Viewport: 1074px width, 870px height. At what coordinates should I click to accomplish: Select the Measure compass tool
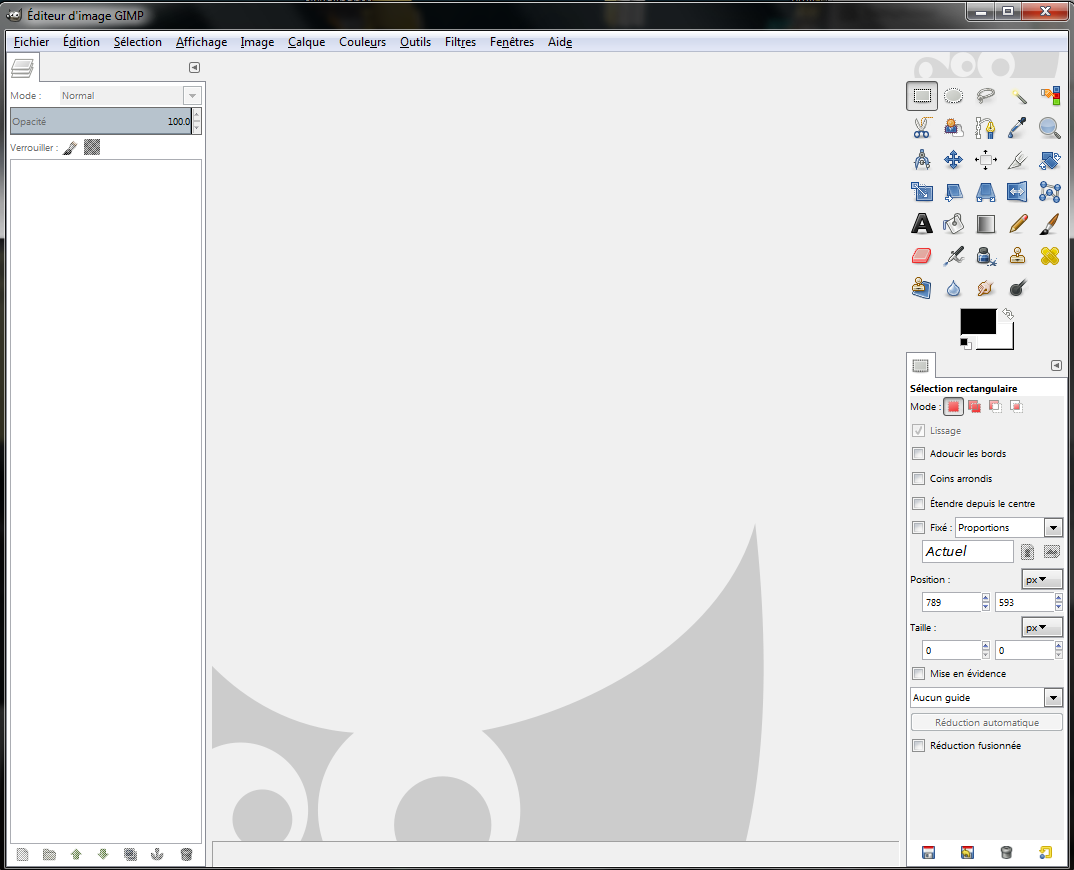[x=921, y=160]
